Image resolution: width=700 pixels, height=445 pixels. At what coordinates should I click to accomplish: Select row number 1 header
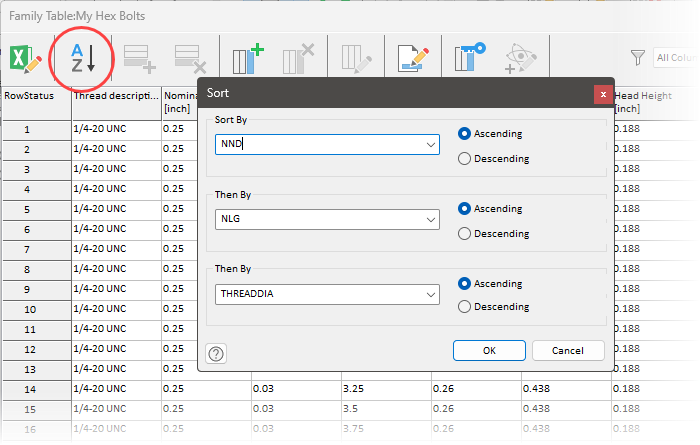coord(37,130)
